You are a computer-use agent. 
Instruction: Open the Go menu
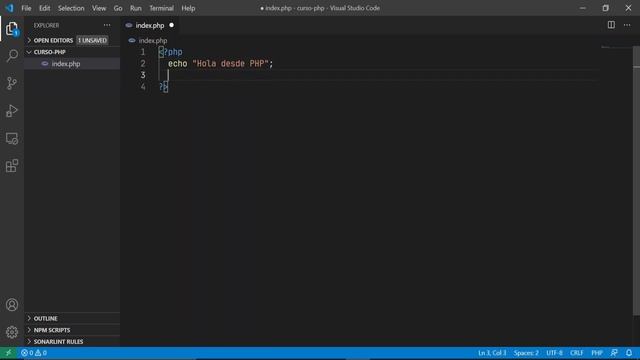(x=118, y=8)
